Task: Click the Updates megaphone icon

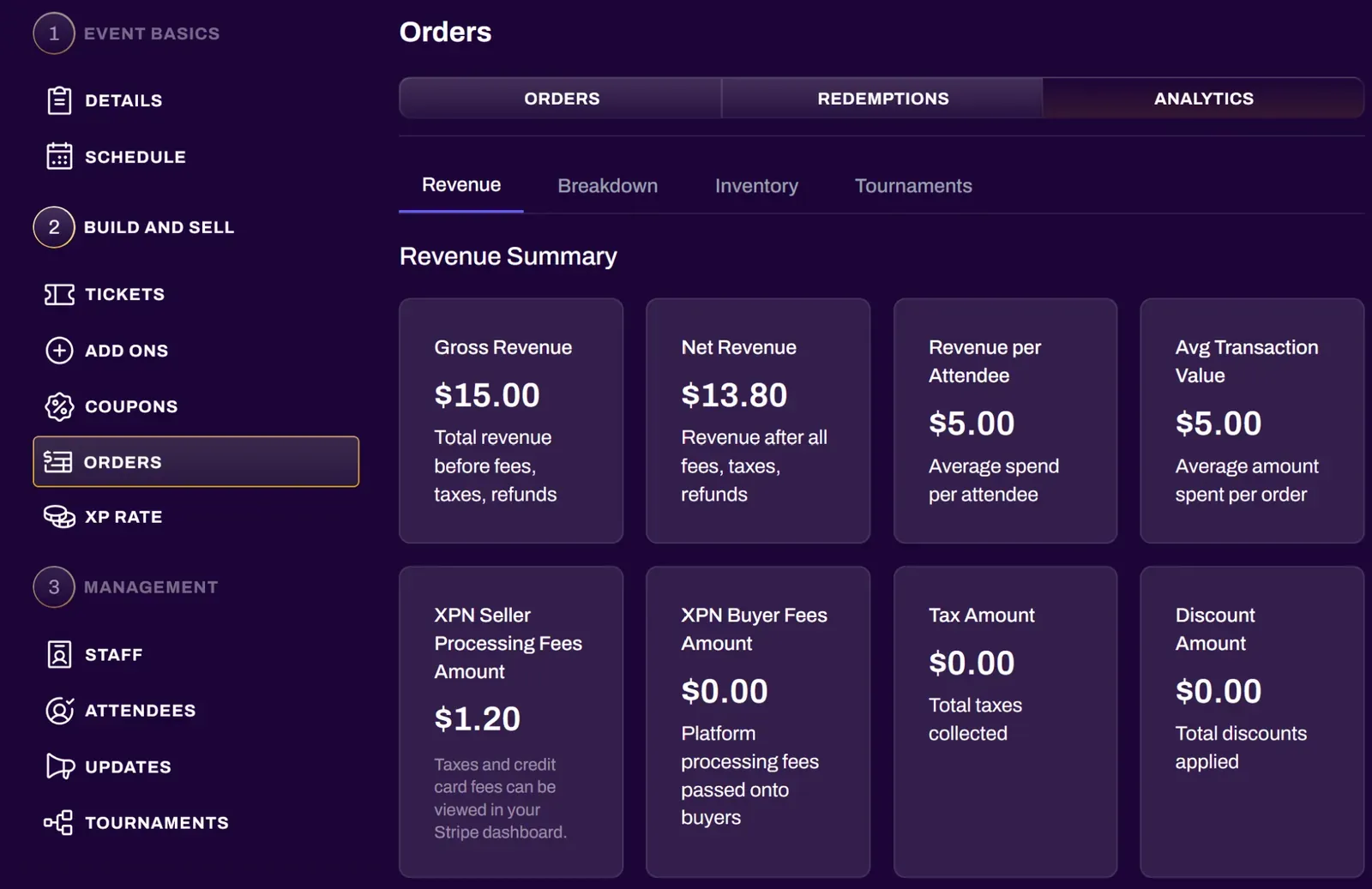Action: (x=60, y=766)
